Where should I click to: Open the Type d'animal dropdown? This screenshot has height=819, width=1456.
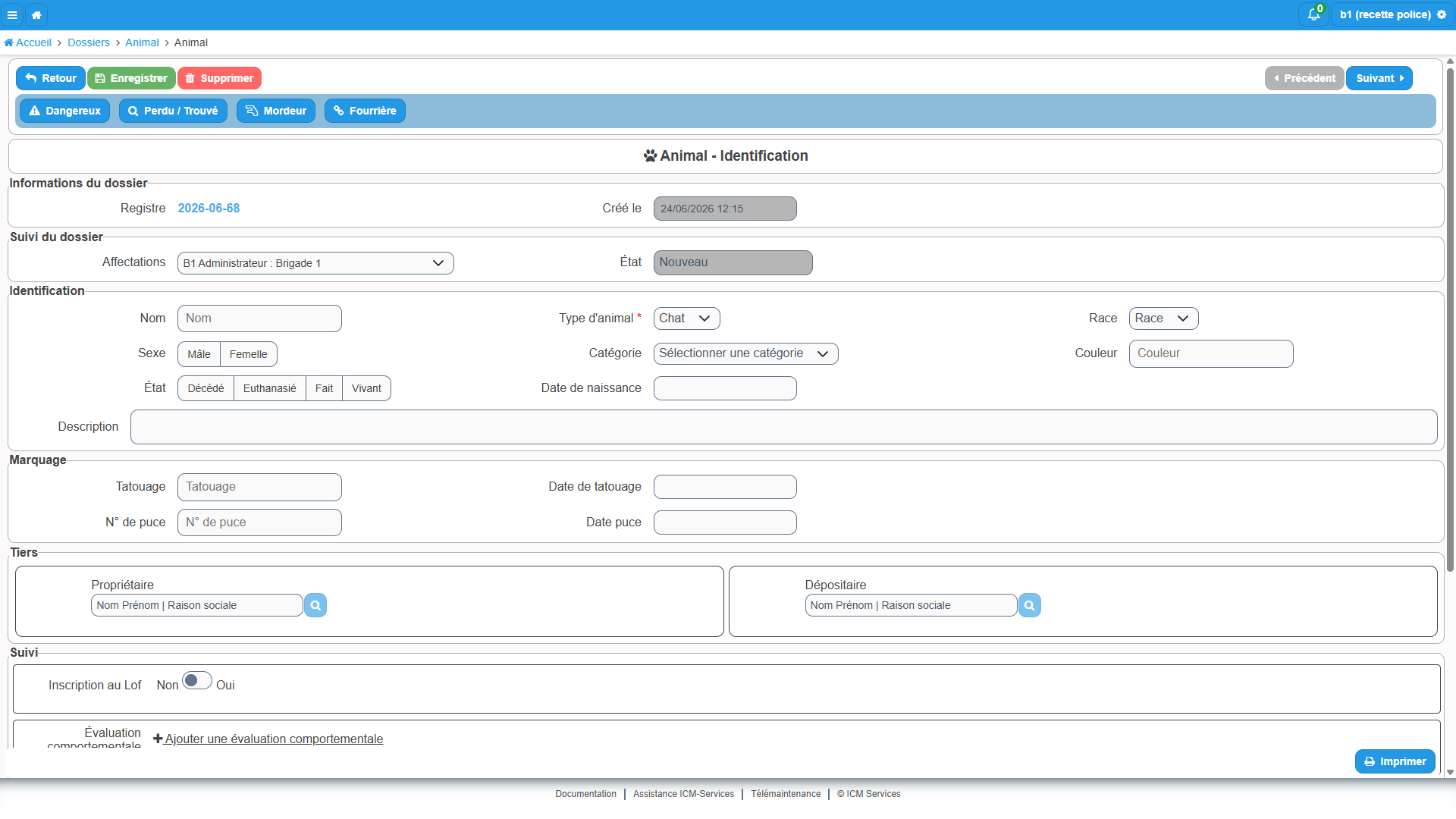pos(686,318)
